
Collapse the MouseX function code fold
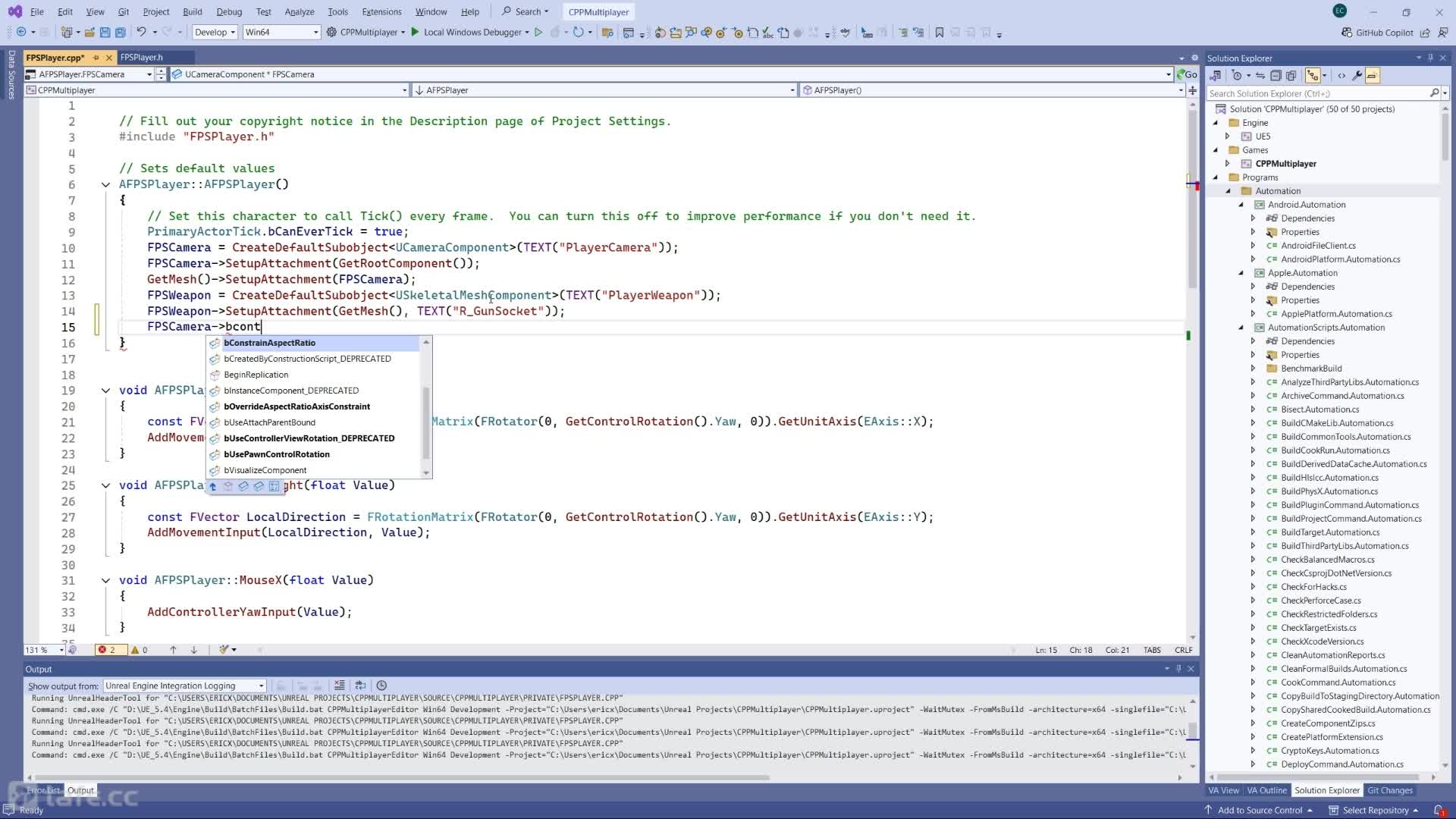click(x=105, y=581)
